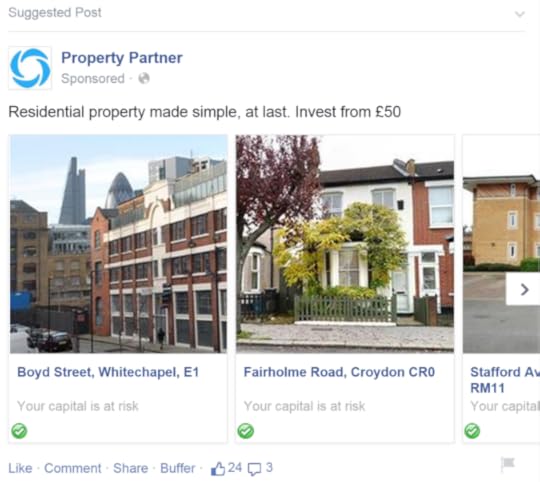540x482 pixels.
Task: Click the comment bubble count icon
Action: tap(255, 469)
